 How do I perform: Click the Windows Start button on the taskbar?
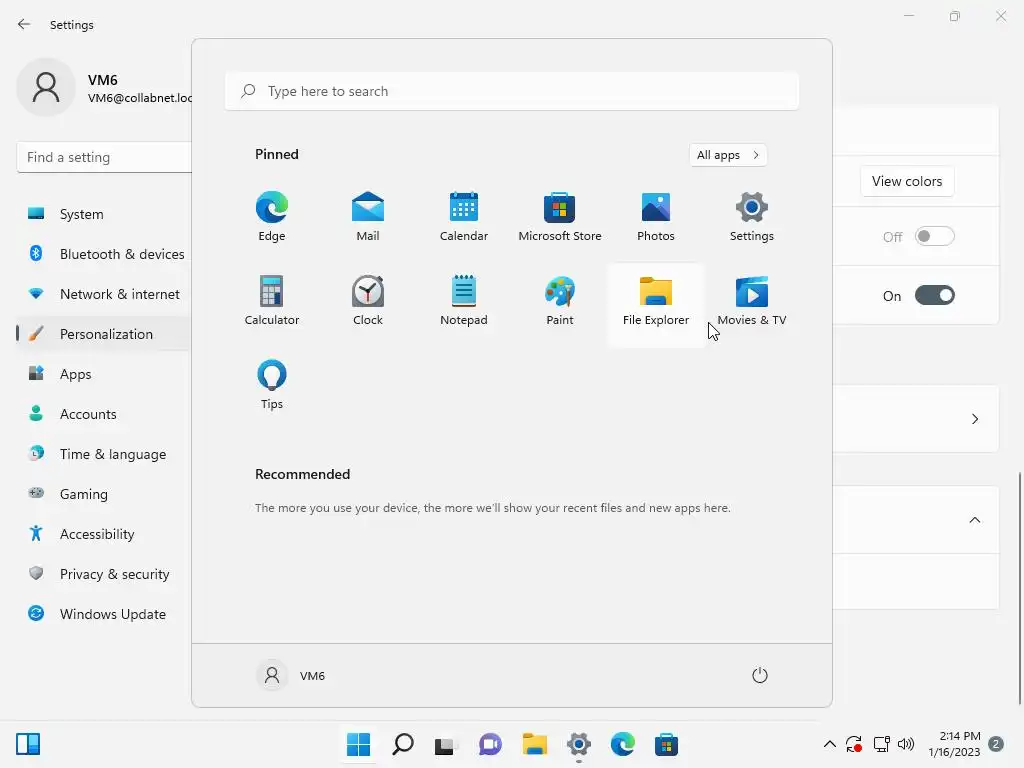[x=359, y=744]
